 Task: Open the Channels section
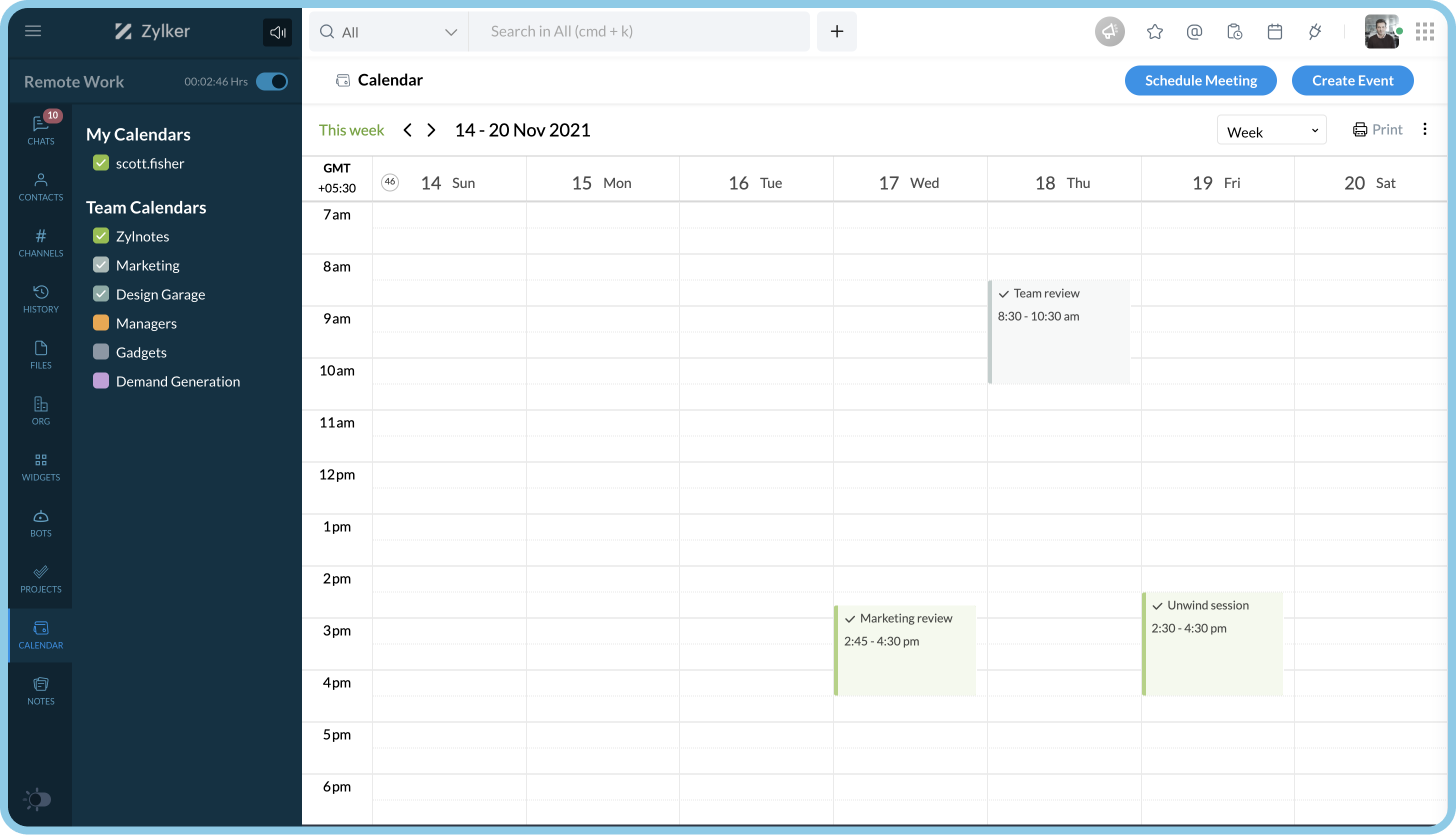tap(40, 242)
